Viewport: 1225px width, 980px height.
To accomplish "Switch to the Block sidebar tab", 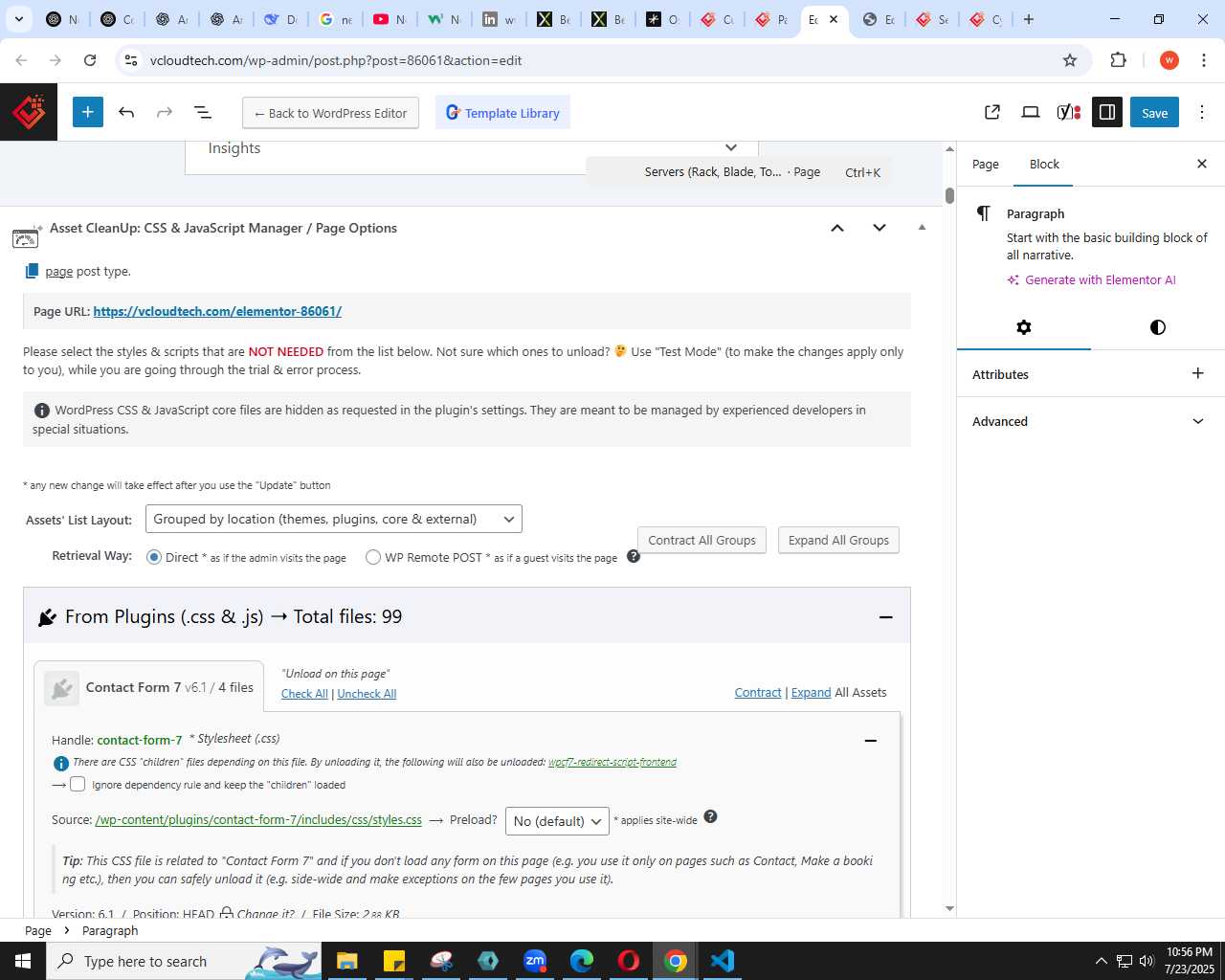I will tap(1044, 164).
